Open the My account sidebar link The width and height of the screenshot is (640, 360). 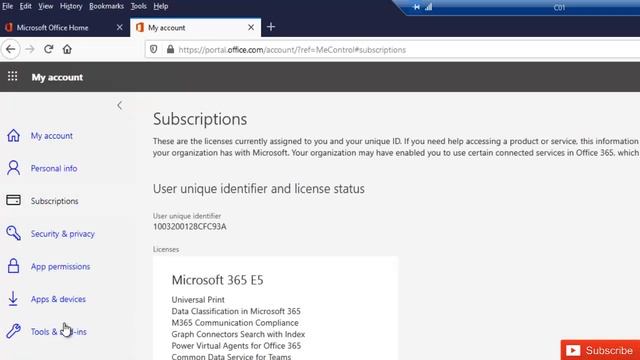52,136
